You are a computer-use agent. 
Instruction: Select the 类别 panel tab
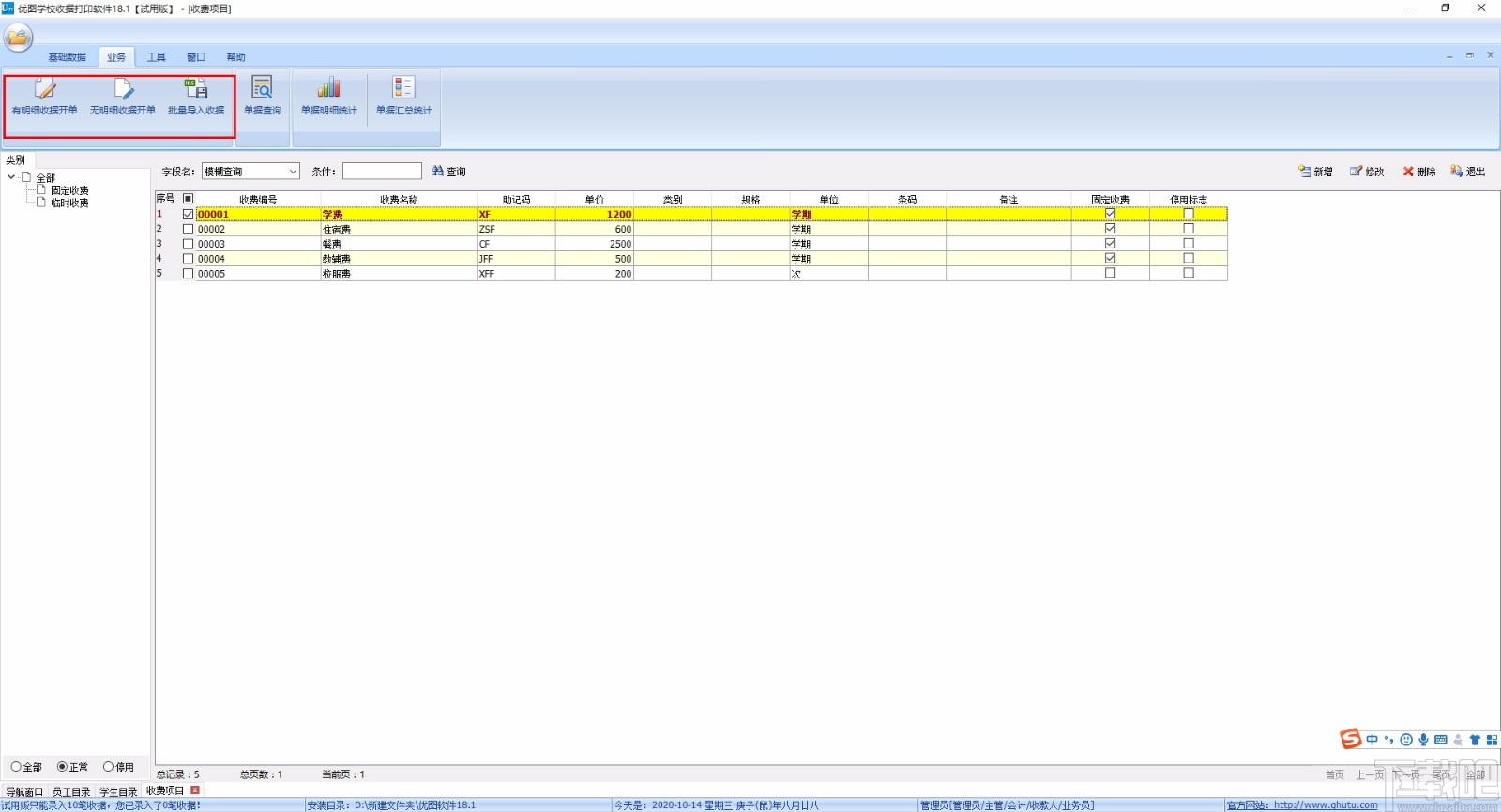click(16, 160)
